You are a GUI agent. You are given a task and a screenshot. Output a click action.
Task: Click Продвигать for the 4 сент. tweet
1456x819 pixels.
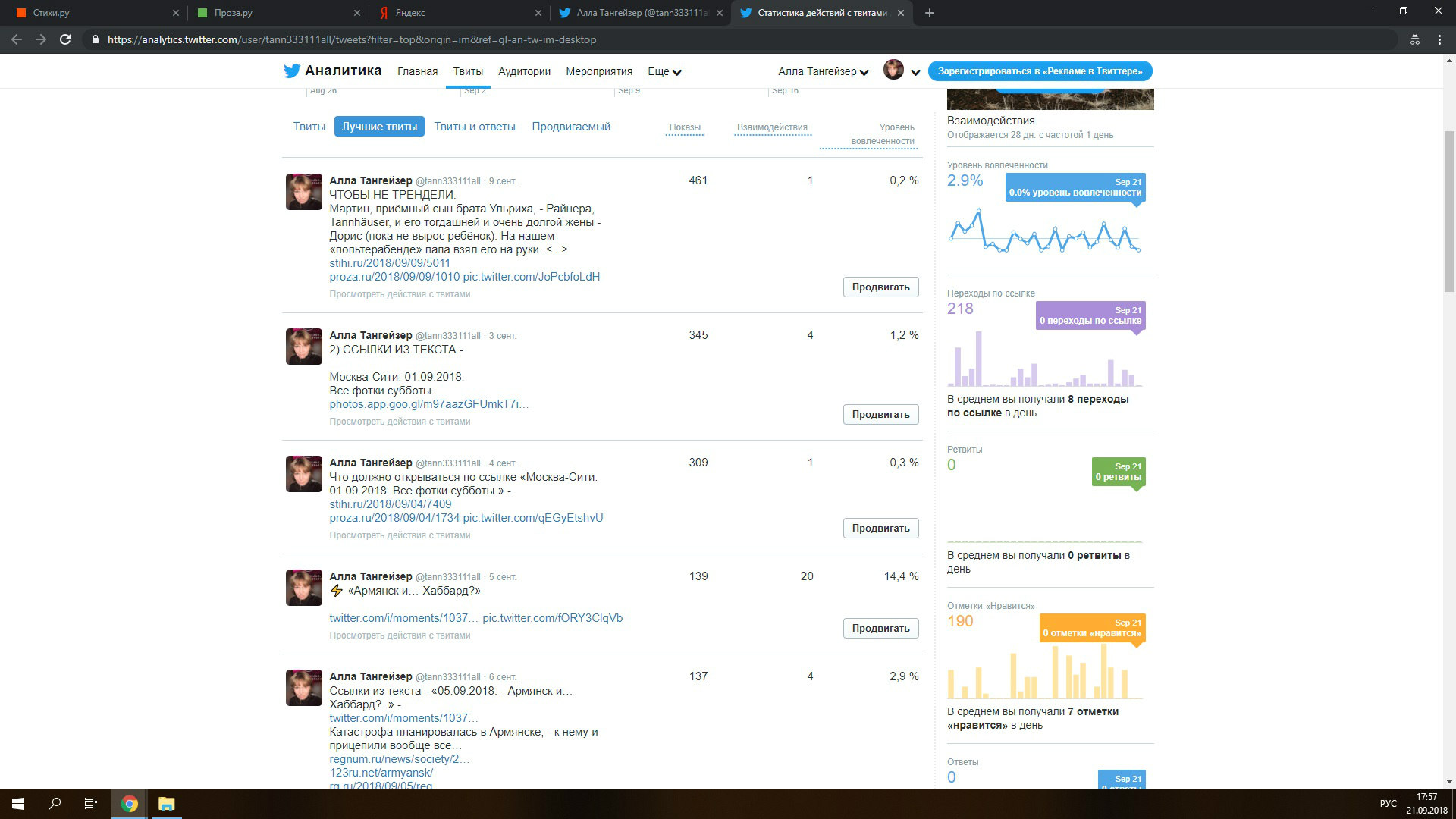[x=880, y=528]
